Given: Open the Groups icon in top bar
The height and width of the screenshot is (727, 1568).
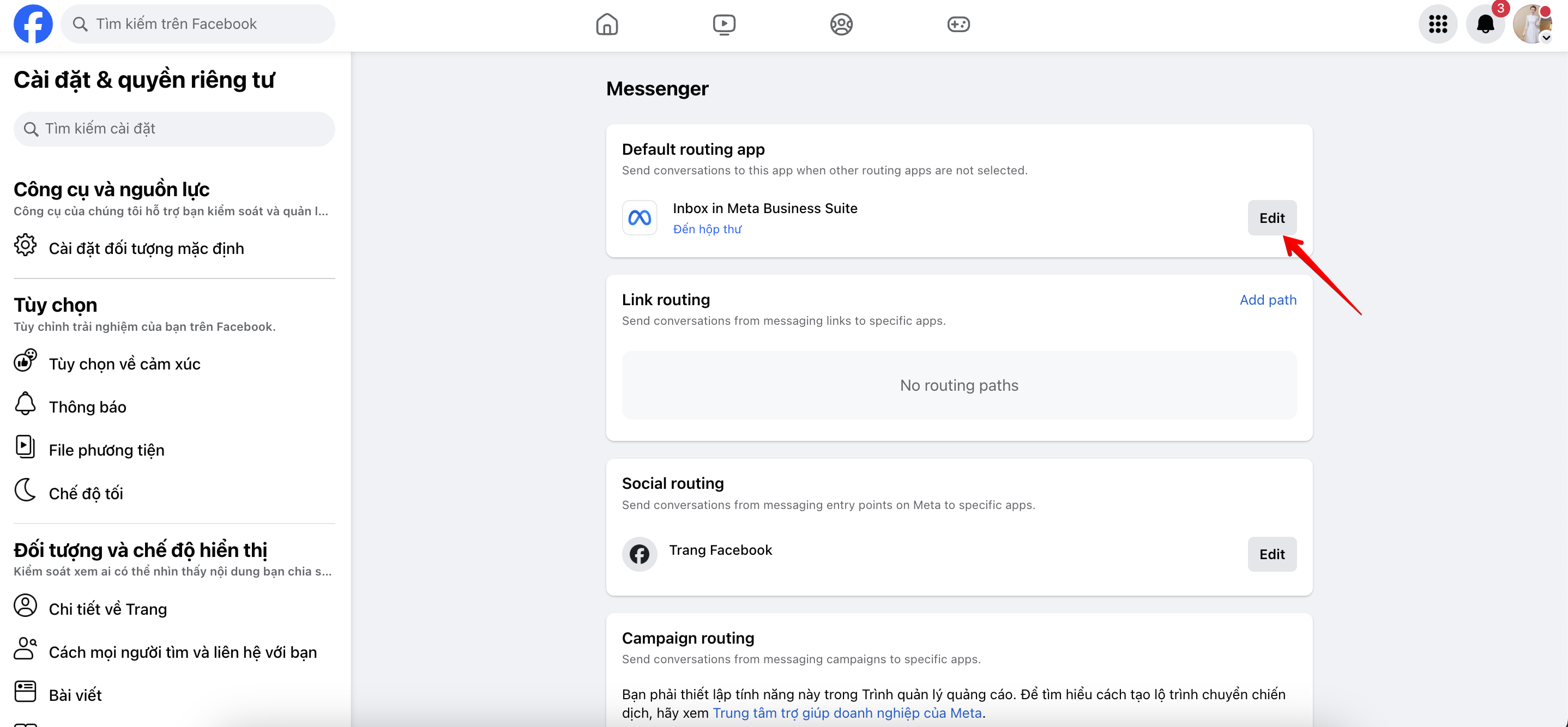Looking at the screenshot, I should (x=841, y=25).
